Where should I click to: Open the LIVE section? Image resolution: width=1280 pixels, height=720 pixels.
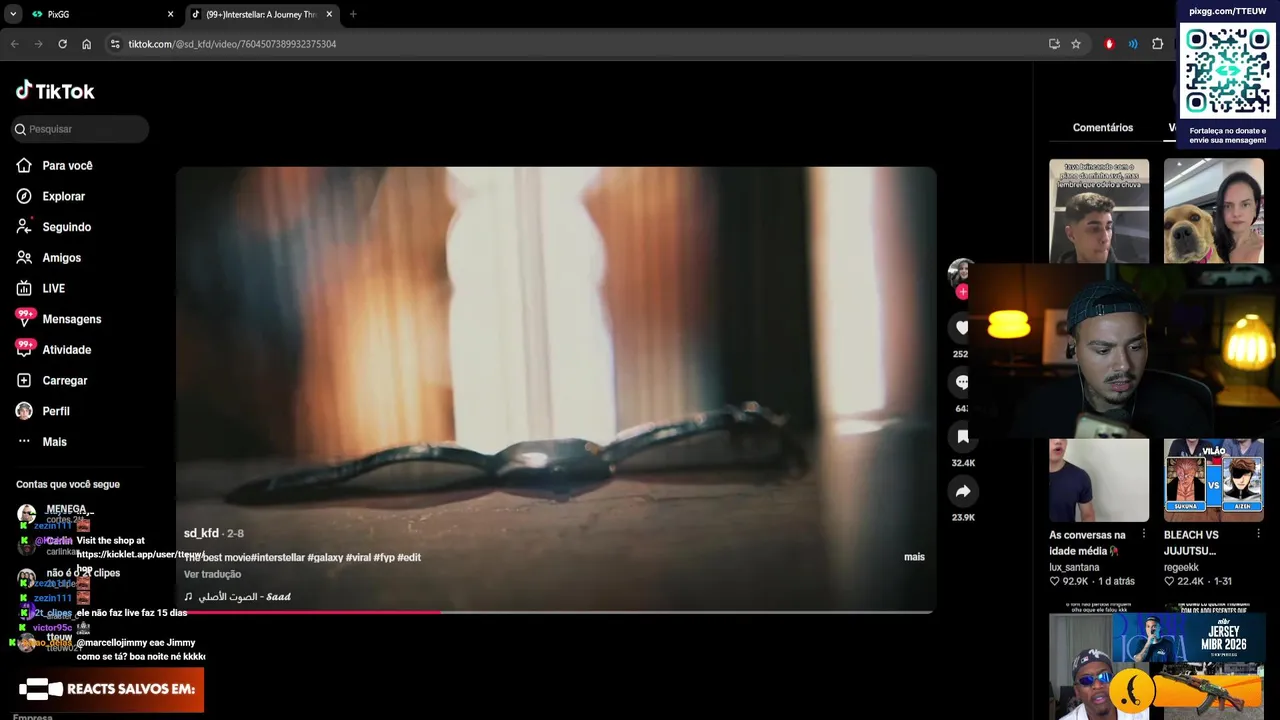(53, 288)
